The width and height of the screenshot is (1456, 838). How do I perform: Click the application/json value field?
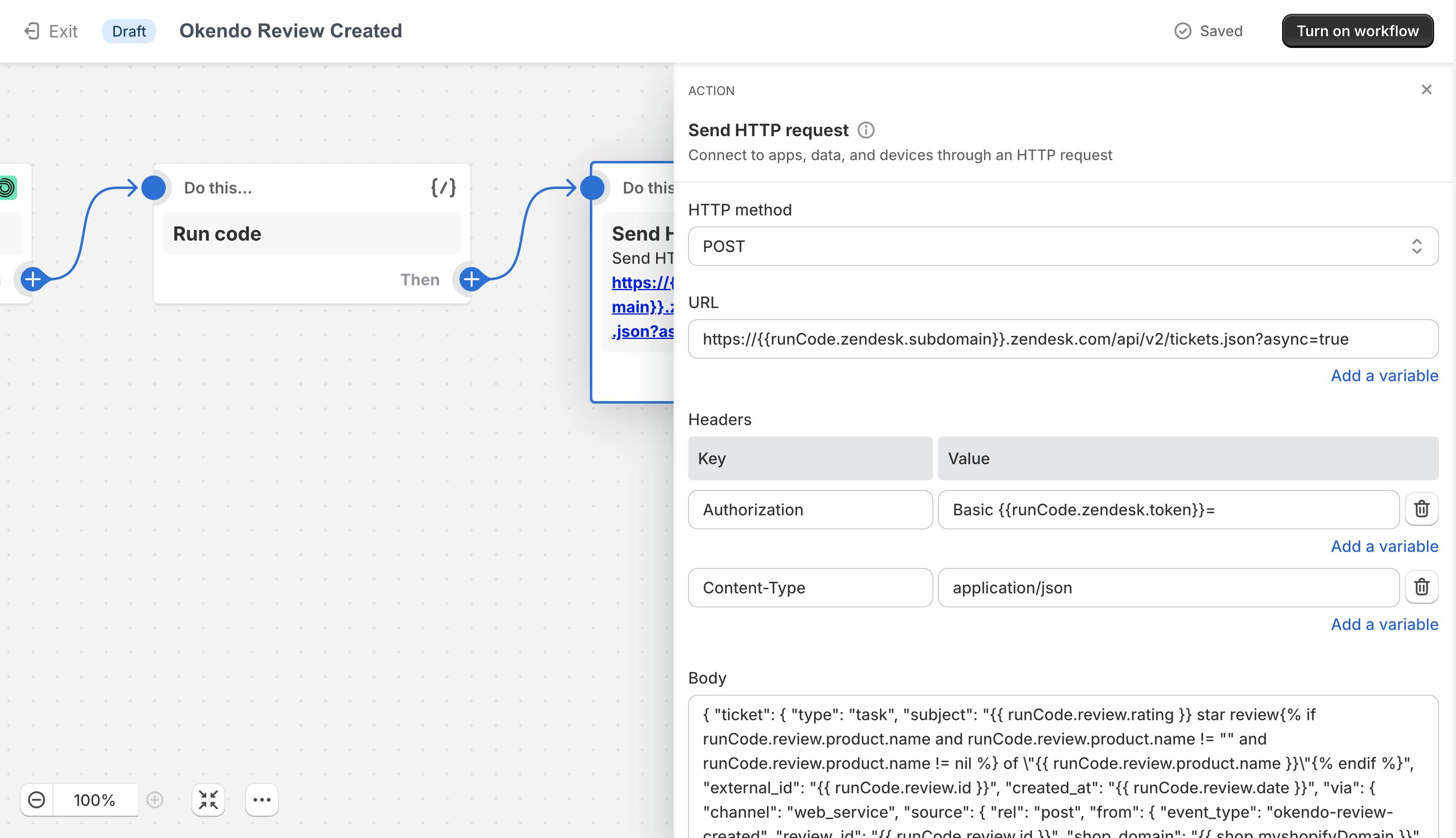point(1168,588)
